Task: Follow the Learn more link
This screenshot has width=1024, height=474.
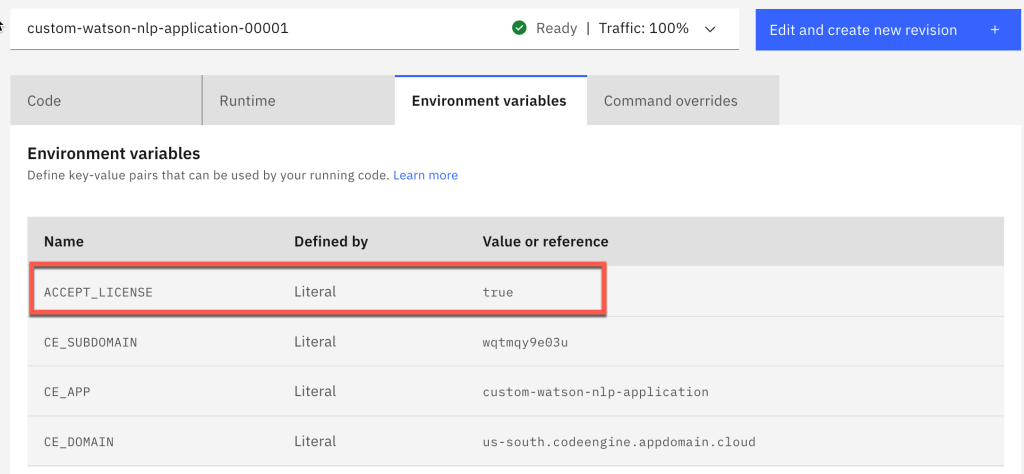Action: point(425,175)
